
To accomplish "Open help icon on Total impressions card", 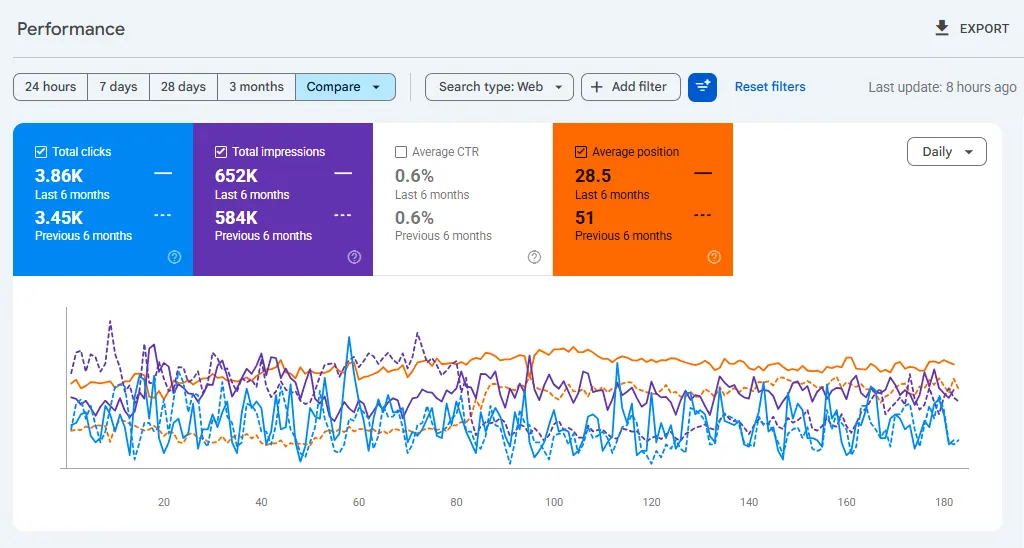I will (x=354, y=257).
